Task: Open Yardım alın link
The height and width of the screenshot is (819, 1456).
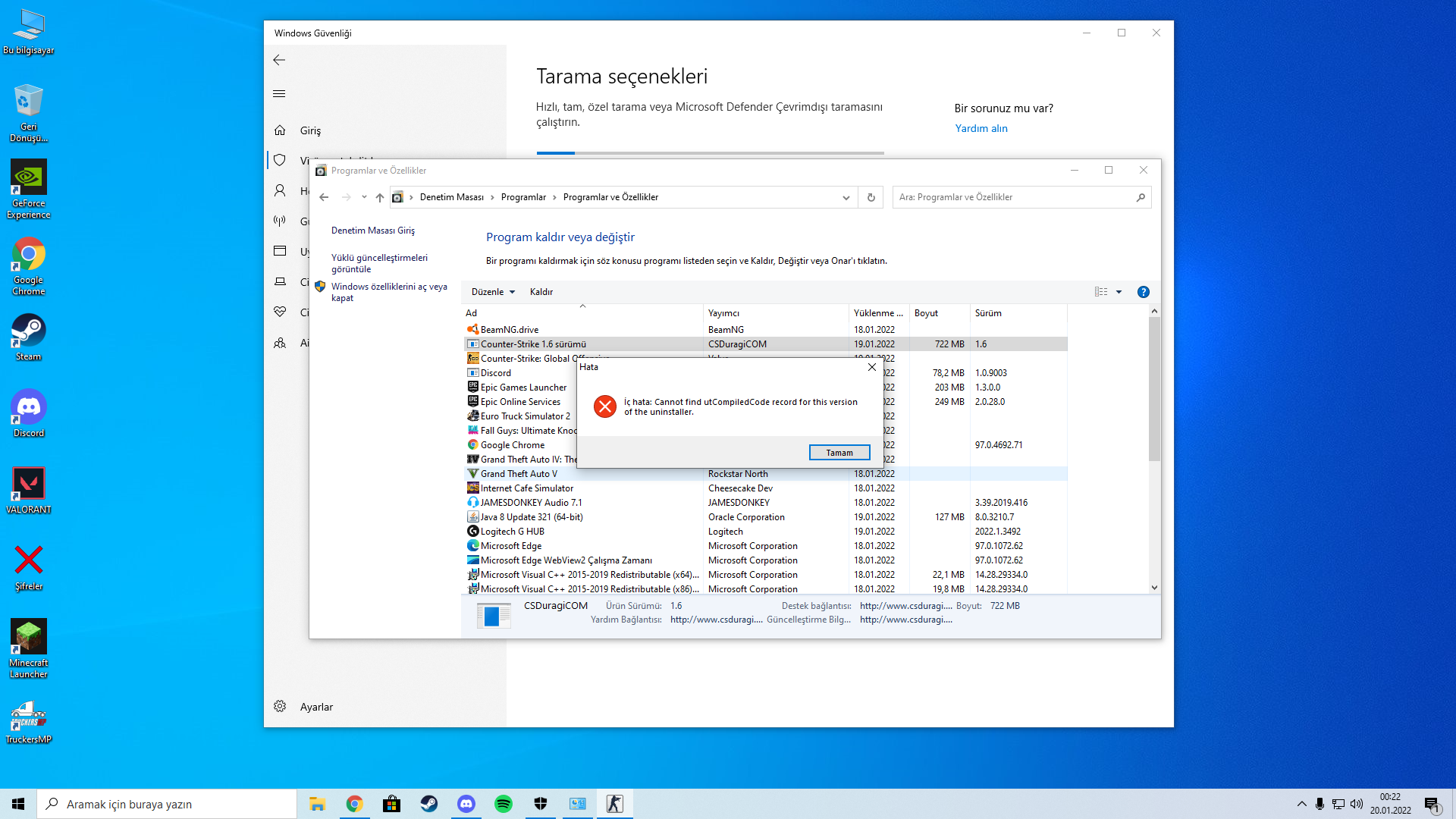Action: (x=981, y=128)
